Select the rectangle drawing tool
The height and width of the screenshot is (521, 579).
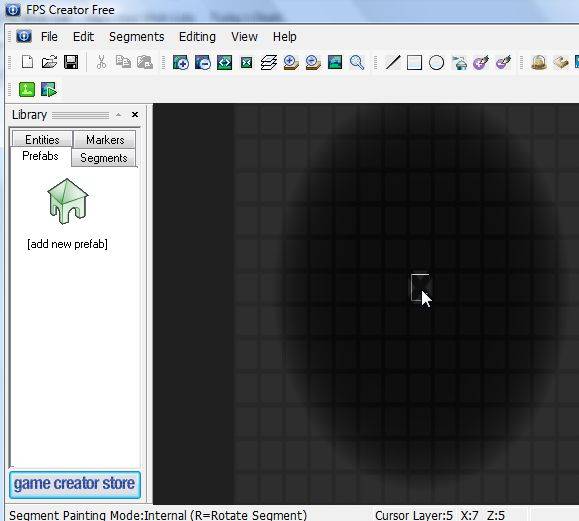pos(414,62)
